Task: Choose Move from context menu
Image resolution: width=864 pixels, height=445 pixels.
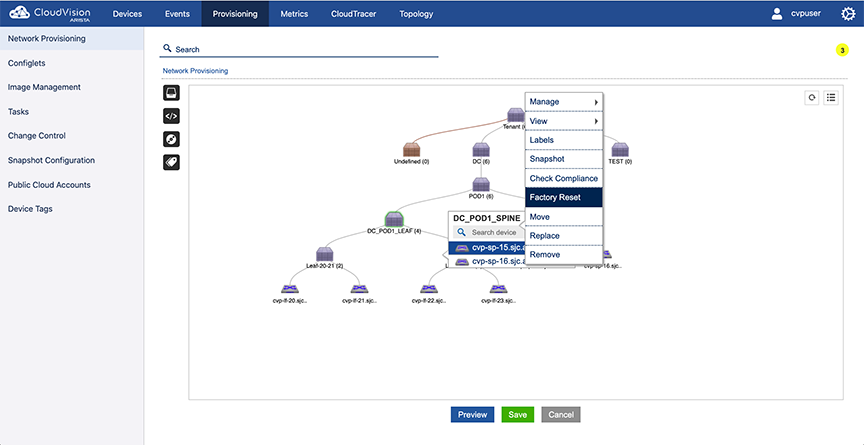Action: (x=564, y=217)
